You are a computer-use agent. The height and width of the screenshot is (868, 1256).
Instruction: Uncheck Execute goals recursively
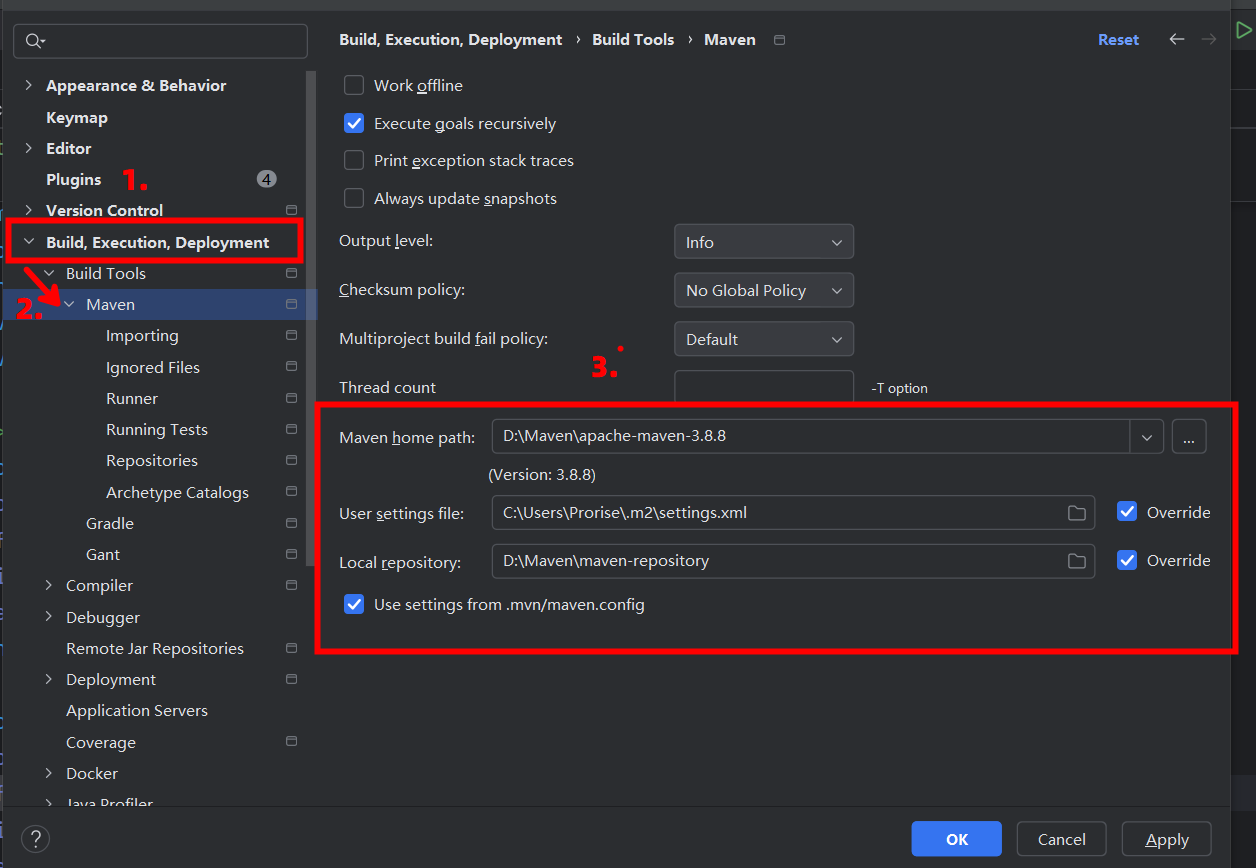pos(354,124)
